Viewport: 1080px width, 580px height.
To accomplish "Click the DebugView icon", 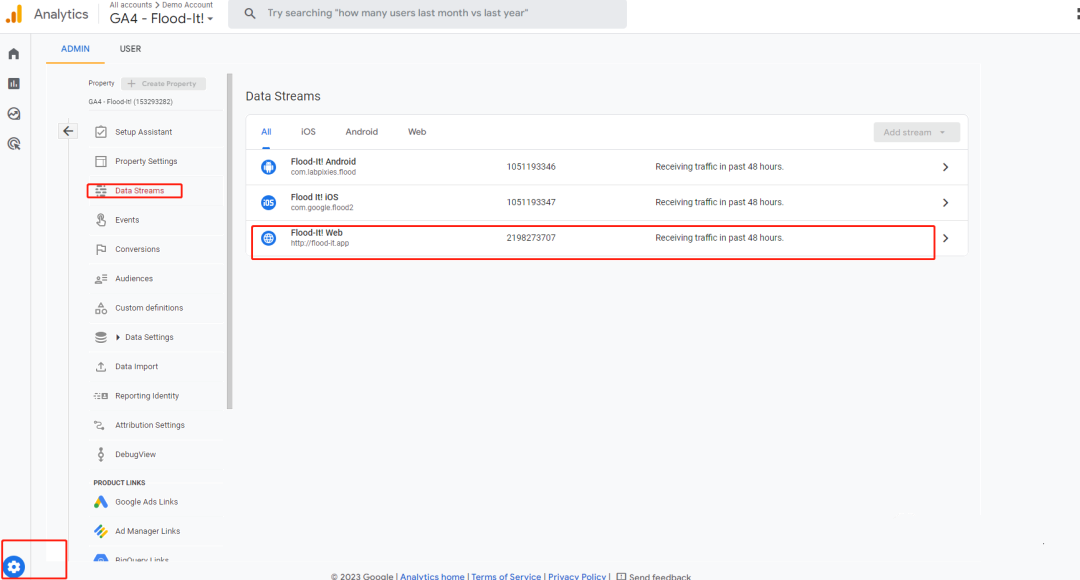I will (101, 455).
